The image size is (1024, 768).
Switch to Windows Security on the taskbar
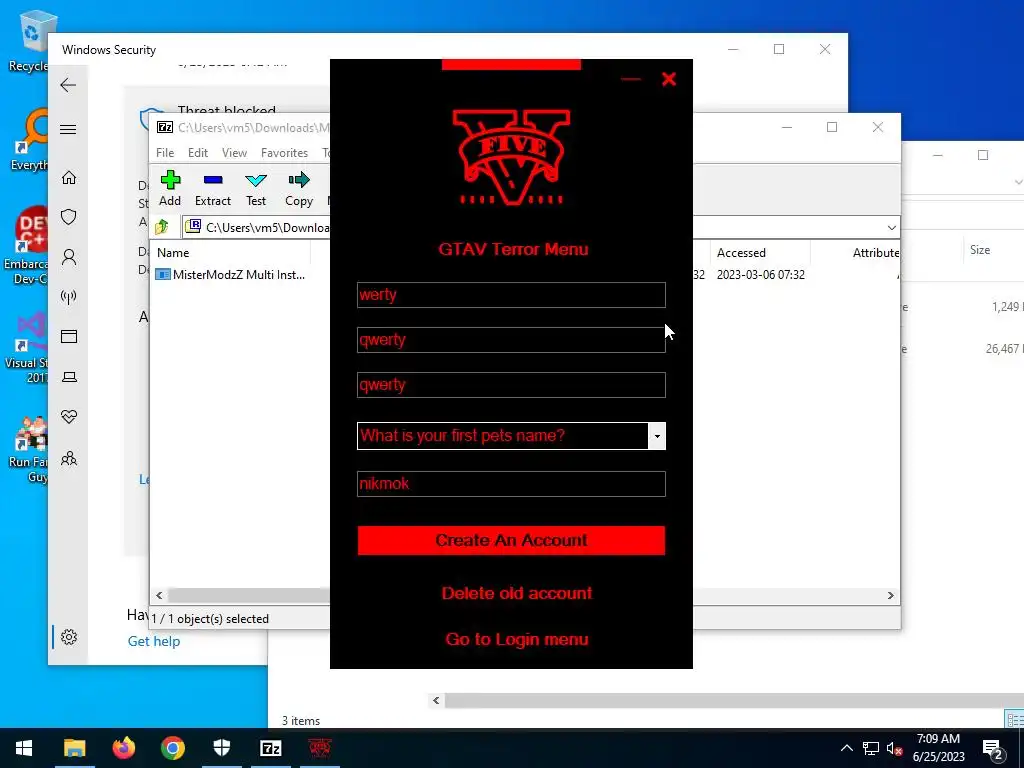222,748
